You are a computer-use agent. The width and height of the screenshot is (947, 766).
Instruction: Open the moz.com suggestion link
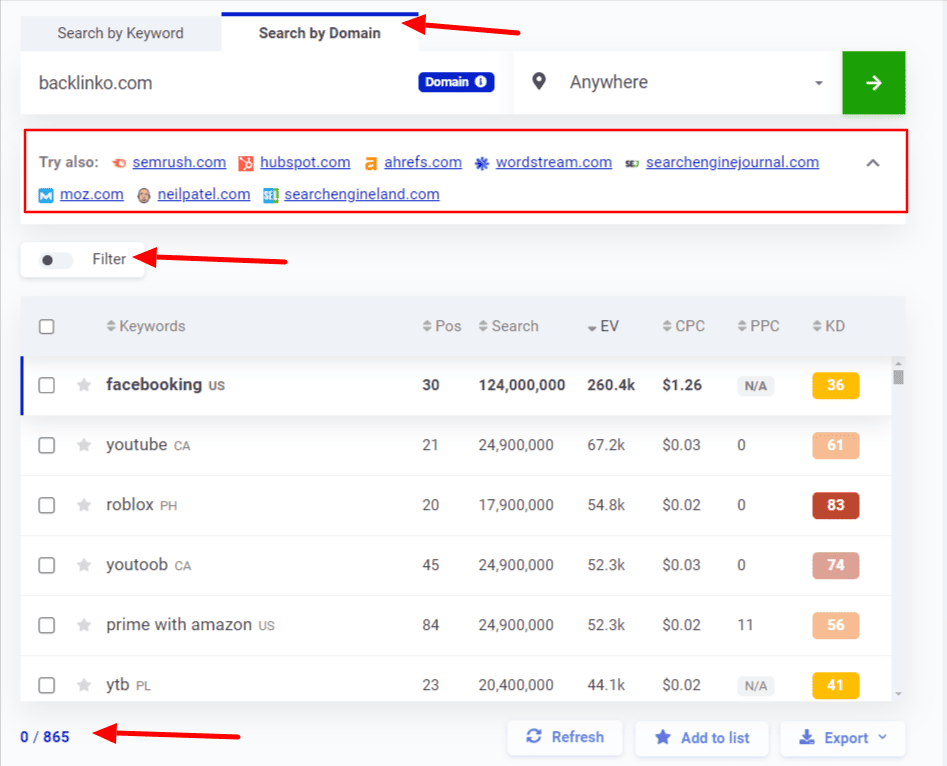click(92, 195)
